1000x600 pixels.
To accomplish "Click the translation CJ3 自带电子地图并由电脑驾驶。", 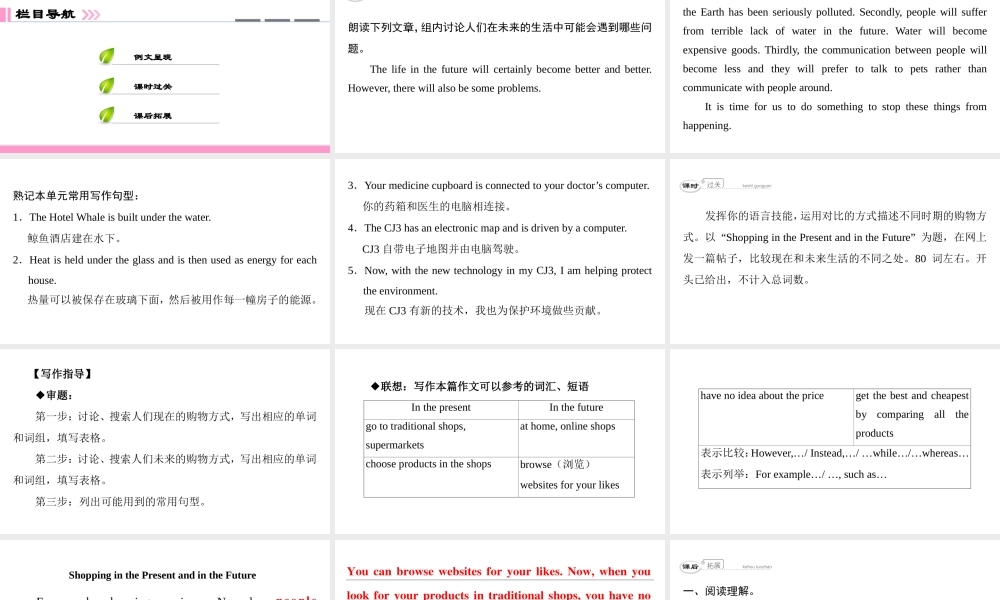I will pyautogui.click(x=443, y=249).
